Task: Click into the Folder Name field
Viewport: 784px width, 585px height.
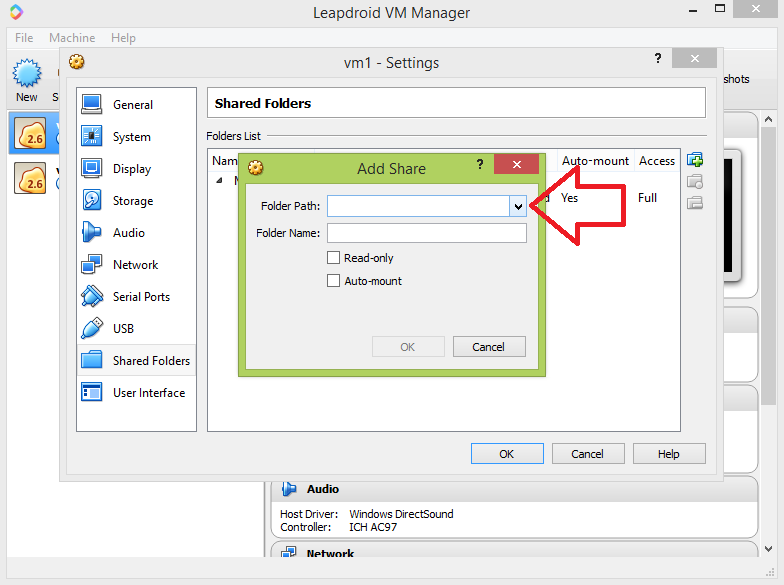Action: click(426, 233)
